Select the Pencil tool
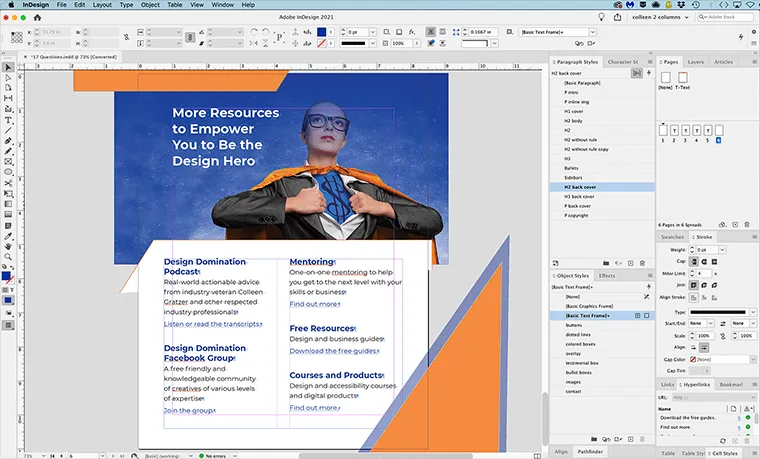Viewport: 760px width, 459px height. tap(8, 151)
